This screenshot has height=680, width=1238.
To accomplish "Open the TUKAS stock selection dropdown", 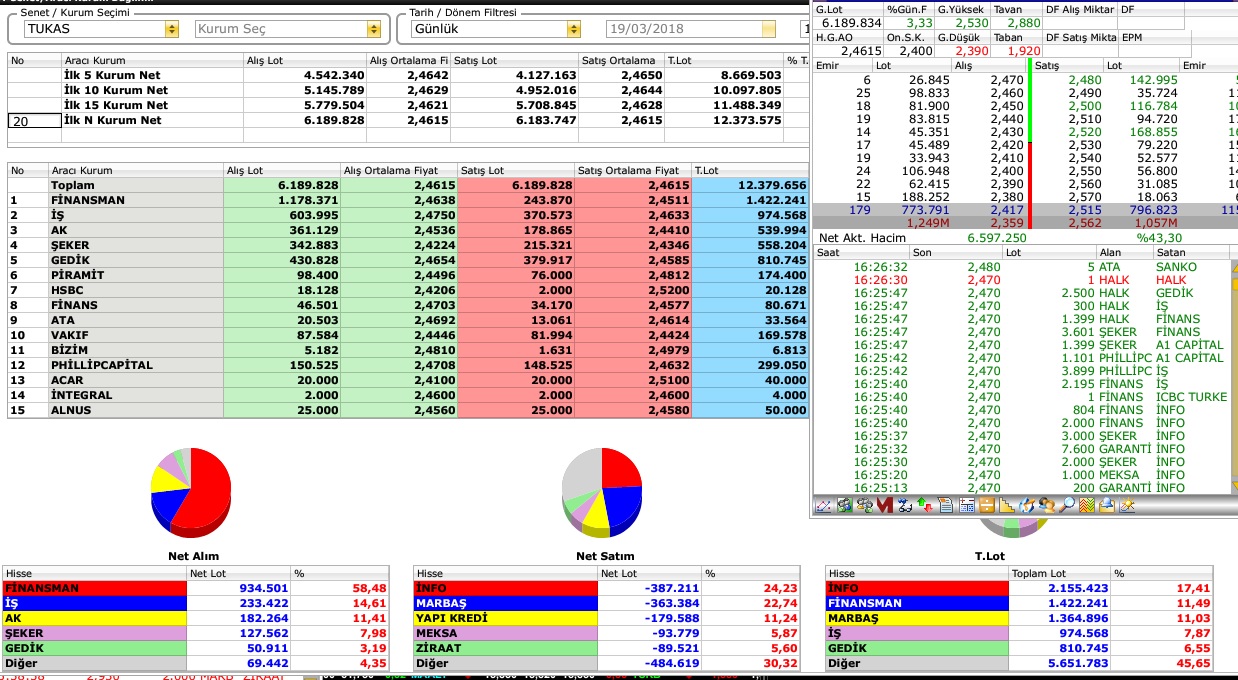I will click(x=172, y=29).
